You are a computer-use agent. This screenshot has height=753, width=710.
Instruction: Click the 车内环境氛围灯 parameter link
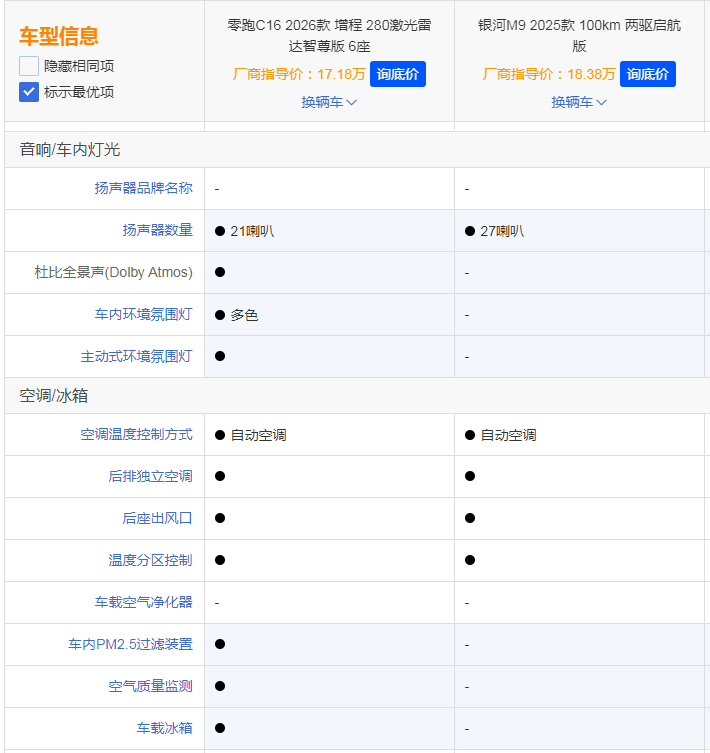click(x=143, y=314)
